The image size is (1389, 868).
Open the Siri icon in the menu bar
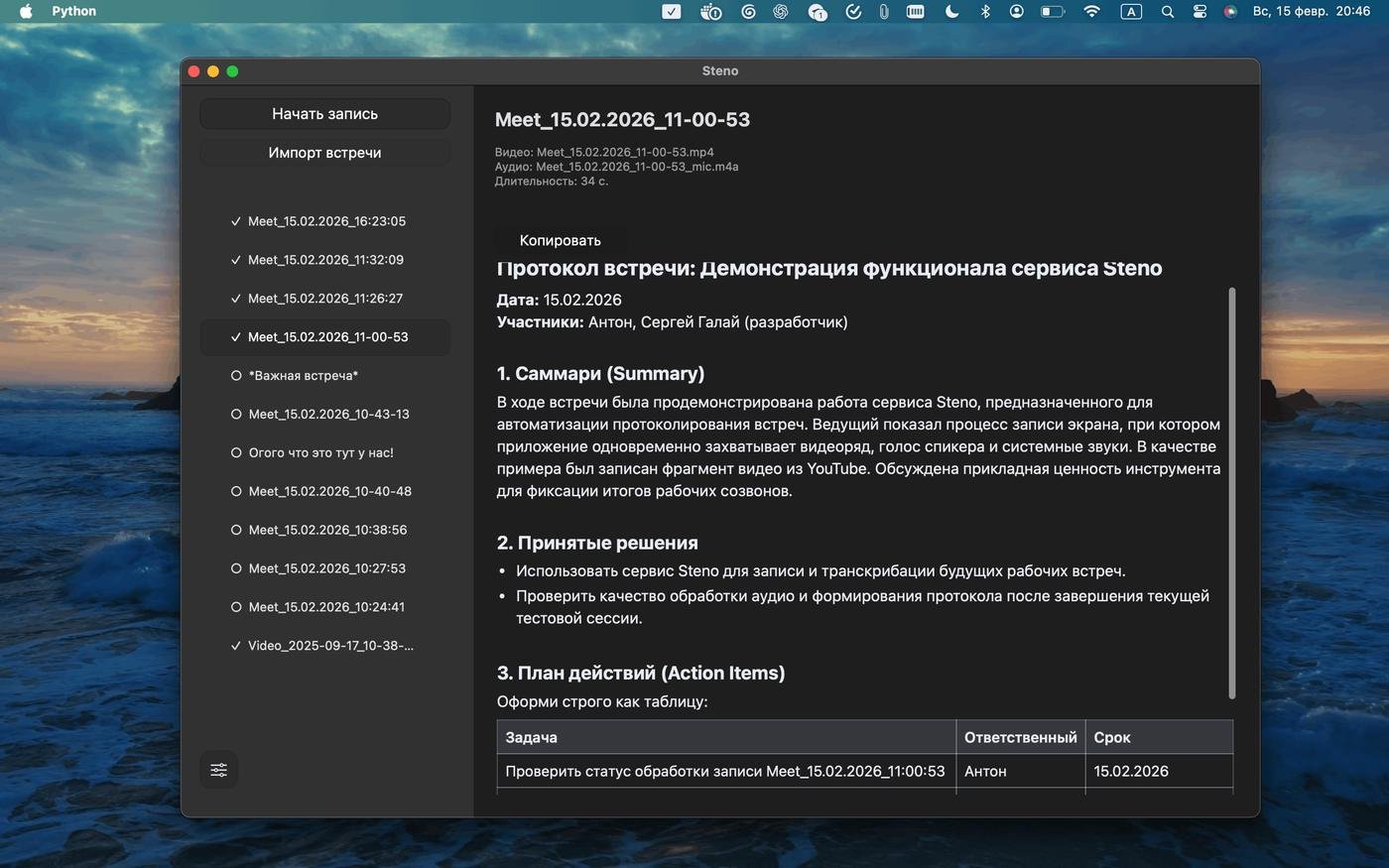(x=1230, y=12)
